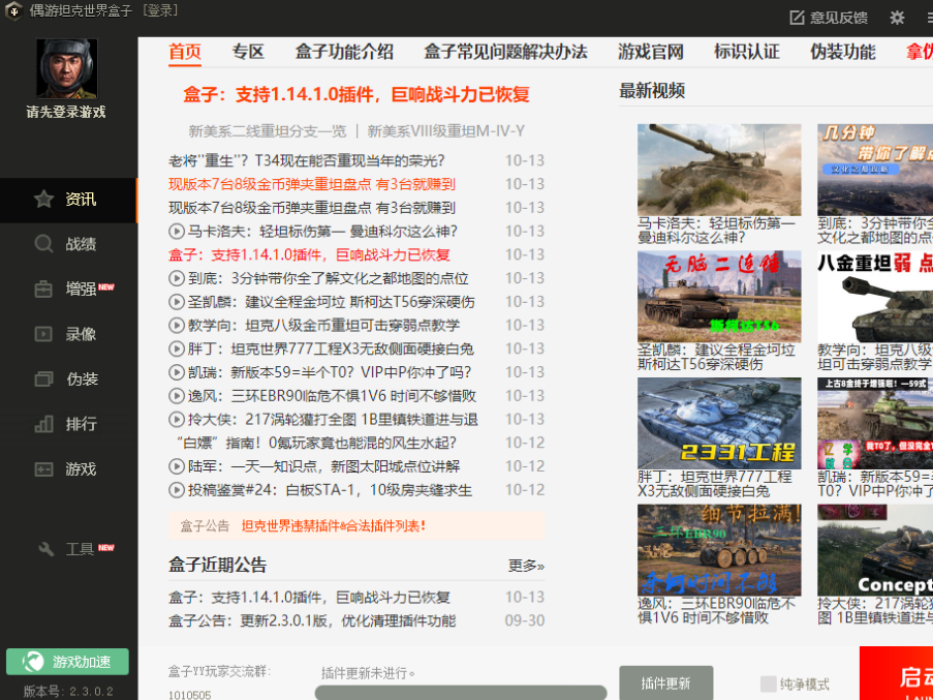This screenshot has height=700, width=933.
Task: Click play icon beside 圣凯麟 news row
Action: click(x=177, y=302)
